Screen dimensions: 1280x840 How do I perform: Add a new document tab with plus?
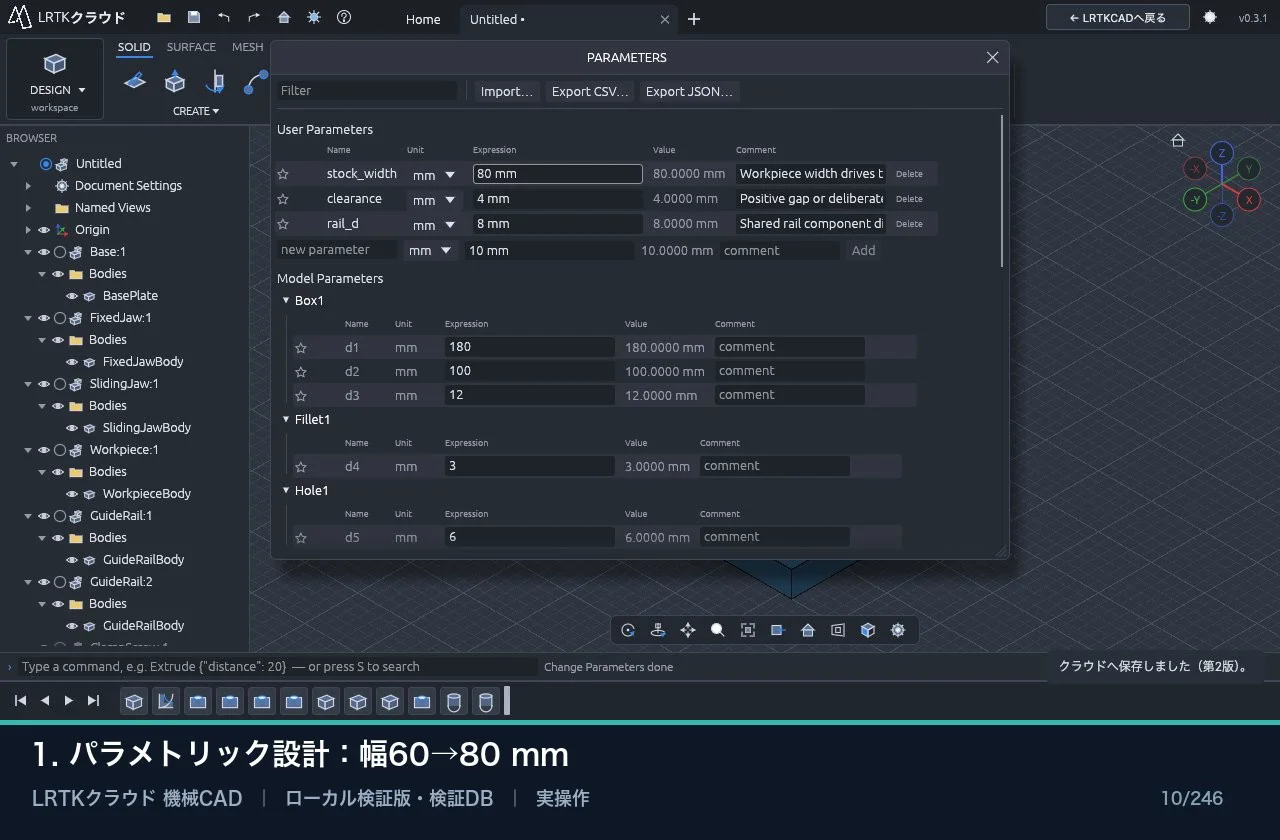click(x=694, y=19)
